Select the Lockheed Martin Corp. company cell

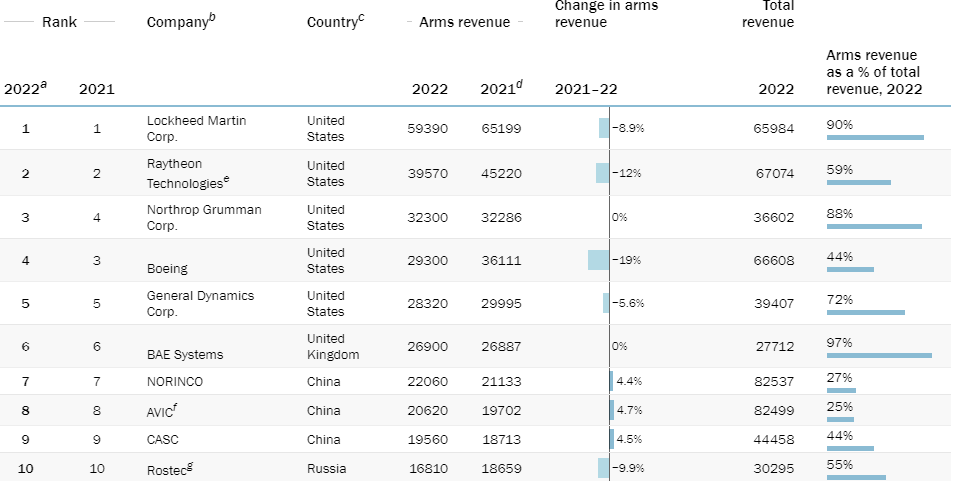pos(196,128)
